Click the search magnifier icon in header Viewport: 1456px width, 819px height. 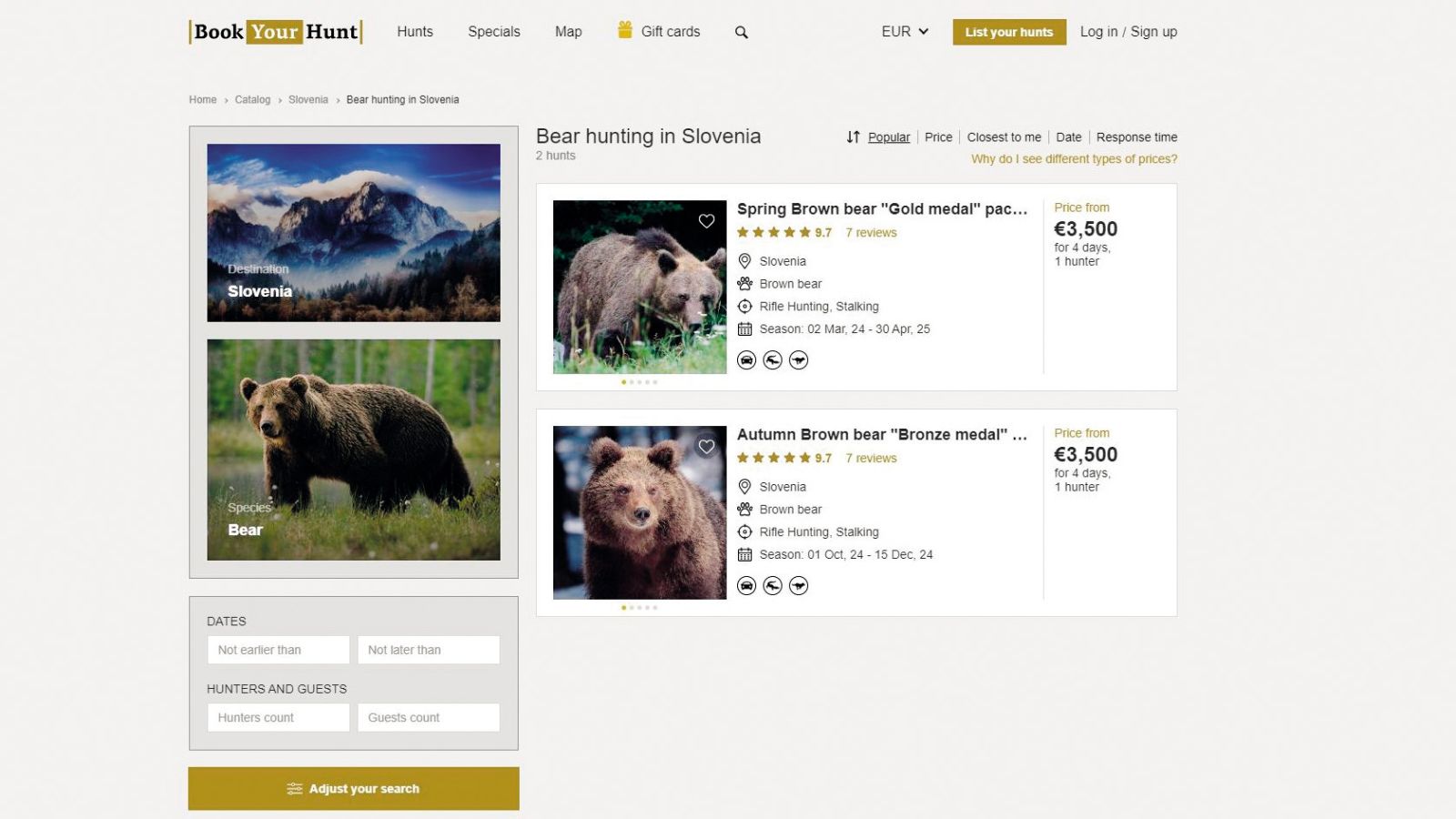click(x=742, y=33)
